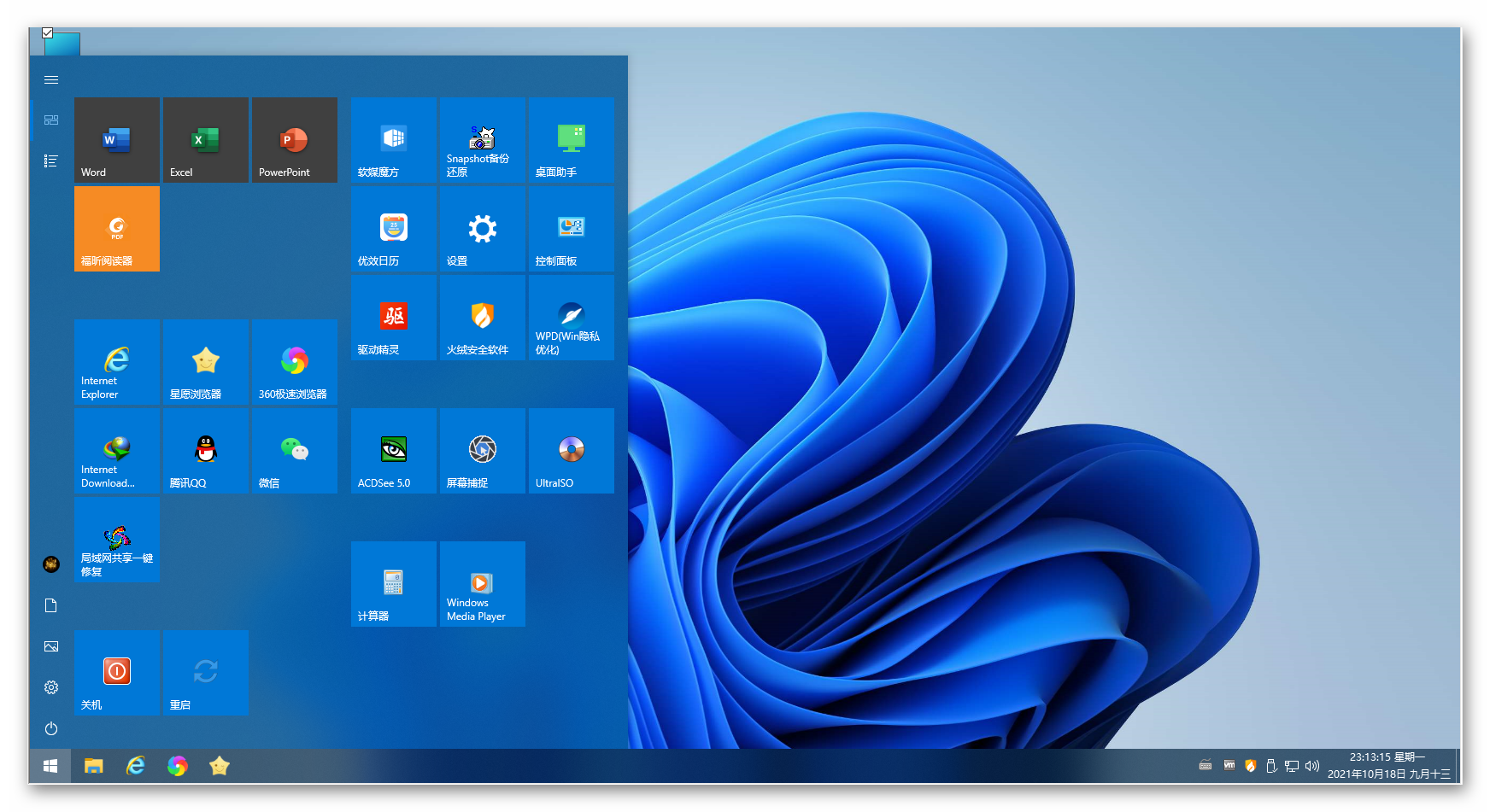1490x812 pixels.
Task: Click the Windows Start button
Action: [x=50, y=767]
